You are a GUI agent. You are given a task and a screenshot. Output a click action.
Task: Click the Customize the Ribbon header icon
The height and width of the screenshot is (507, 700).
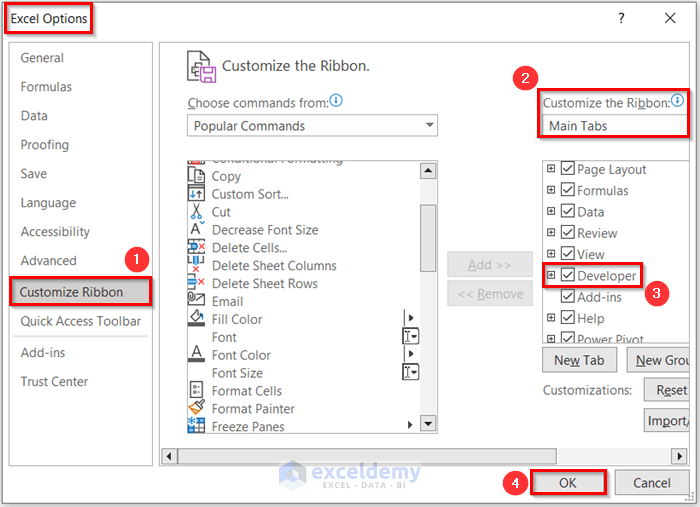pyautogui.click(x=201, y=66)
